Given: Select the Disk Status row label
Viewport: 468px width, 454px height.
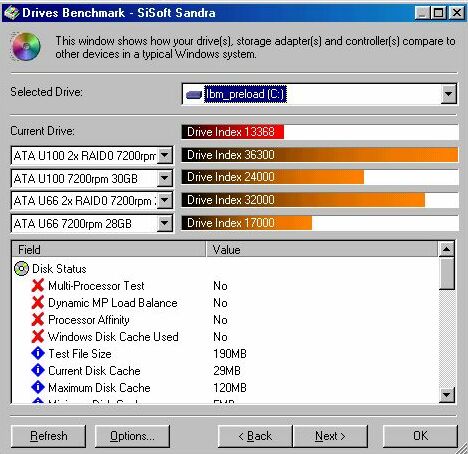Looking at the screenshot, I should tap(59, 269).
